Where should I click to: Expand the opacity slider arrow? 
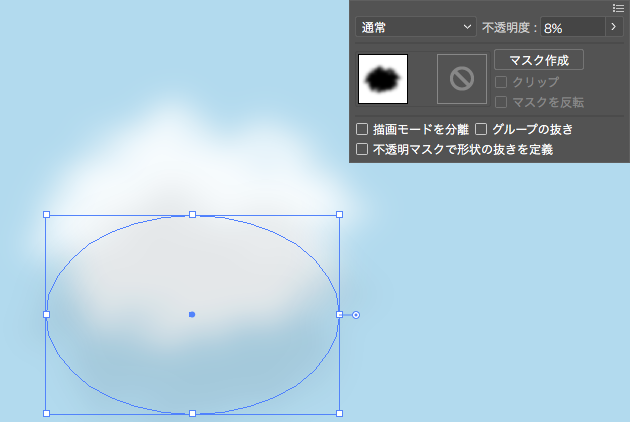(x=614, y=27)
